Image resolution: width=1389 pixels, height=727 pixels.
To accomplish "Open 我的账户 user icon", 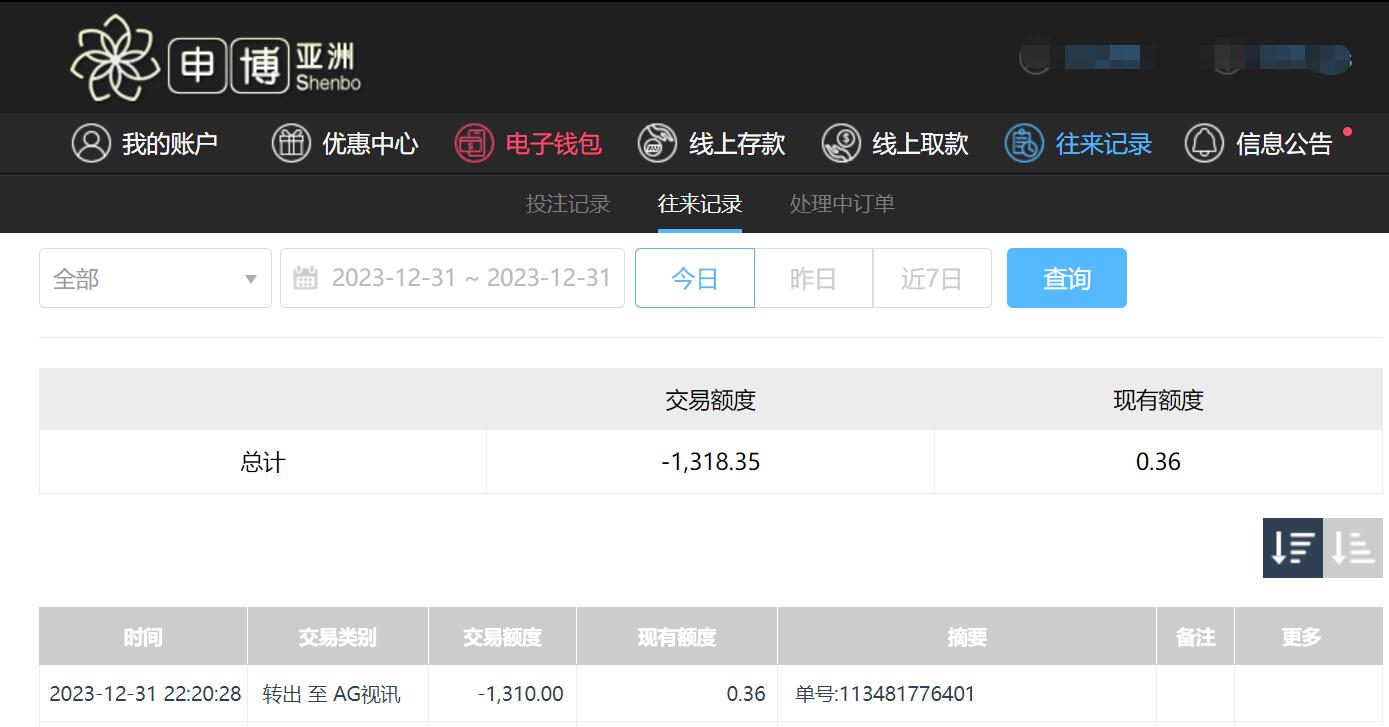I will (x=91, y=143).
